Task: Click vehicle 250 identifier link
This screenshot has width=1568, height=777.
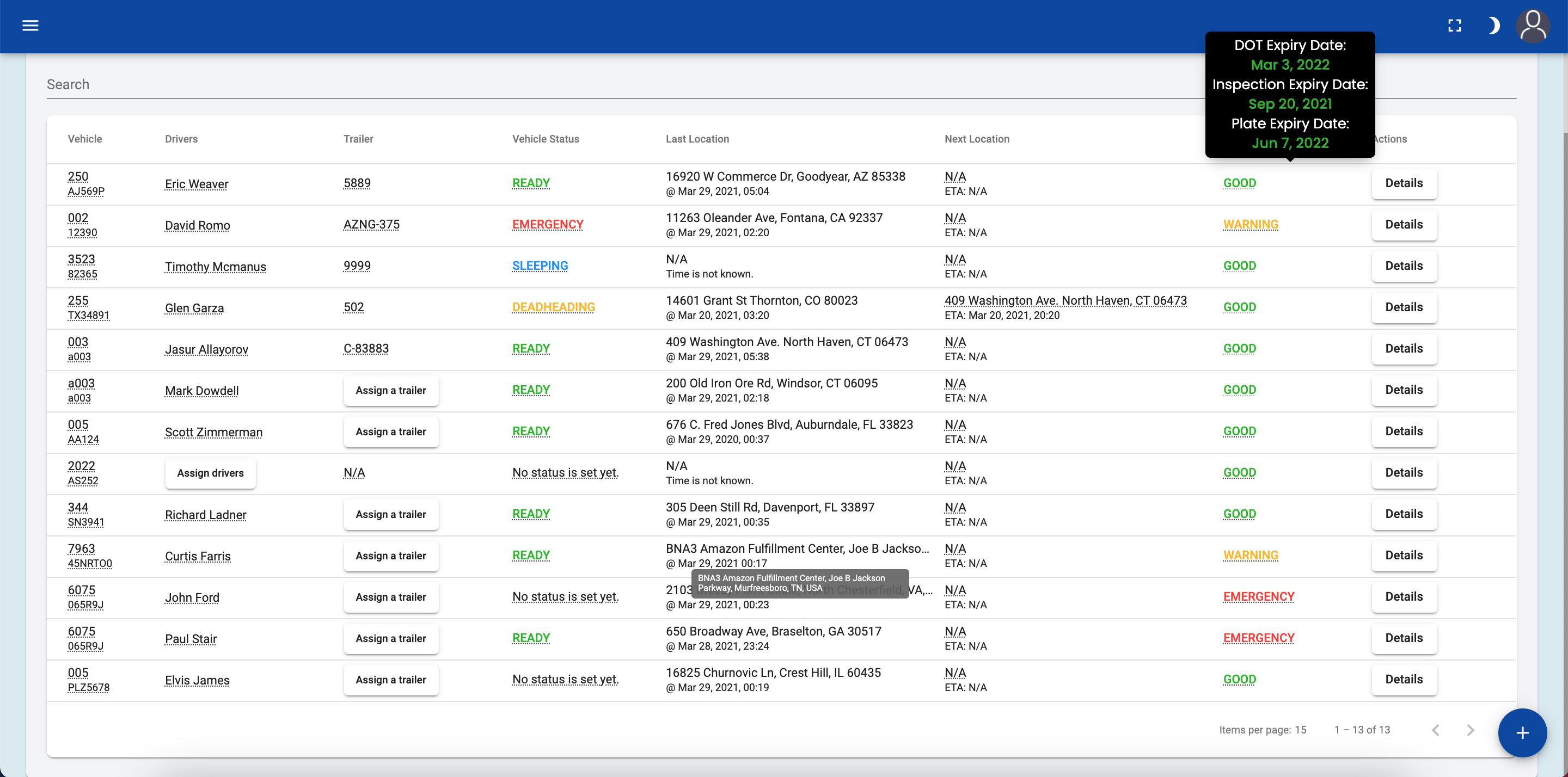Action: coord(77,176)
